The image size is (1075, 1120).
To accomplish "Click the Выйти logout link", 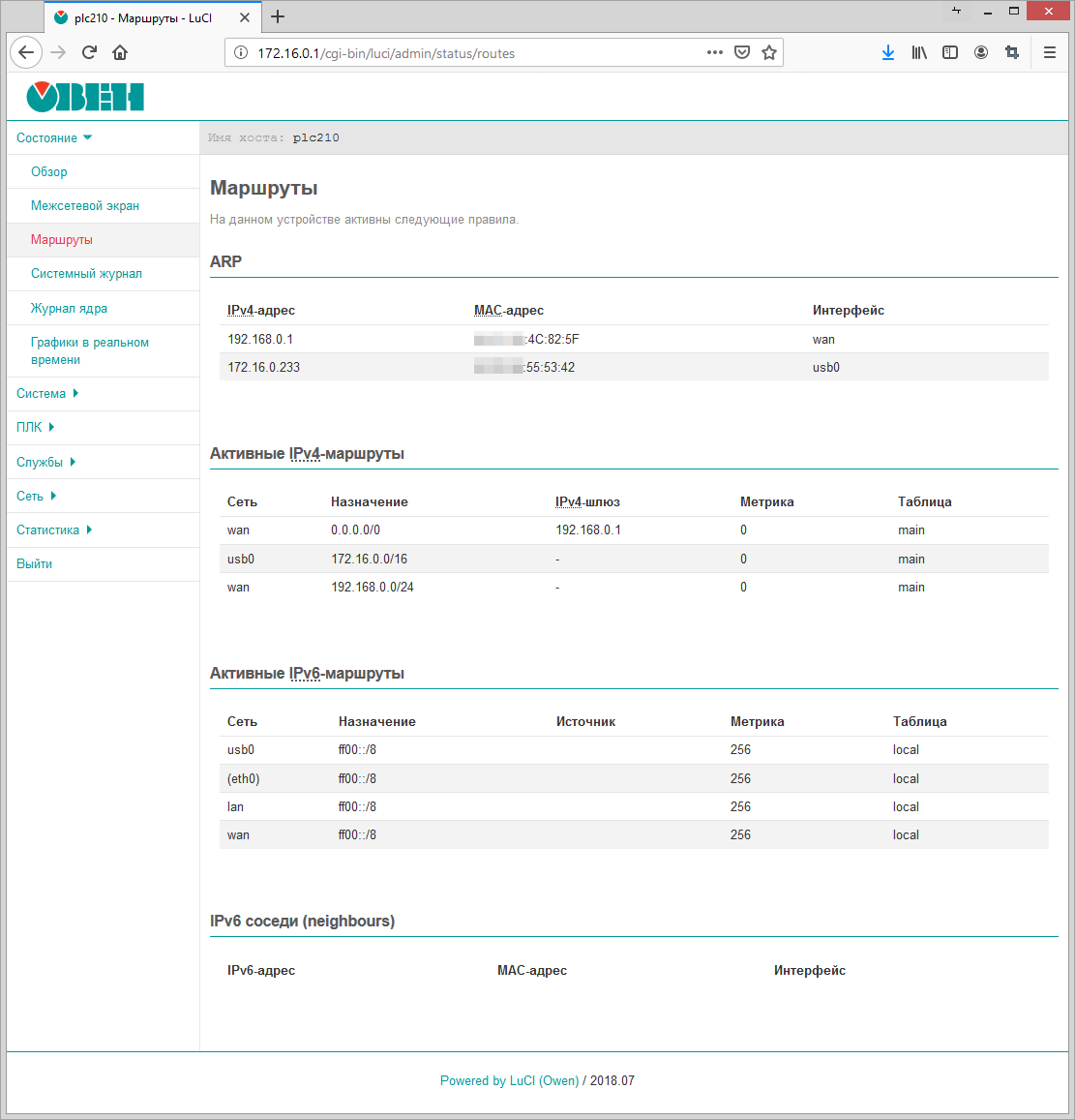I will pos(35,564).
